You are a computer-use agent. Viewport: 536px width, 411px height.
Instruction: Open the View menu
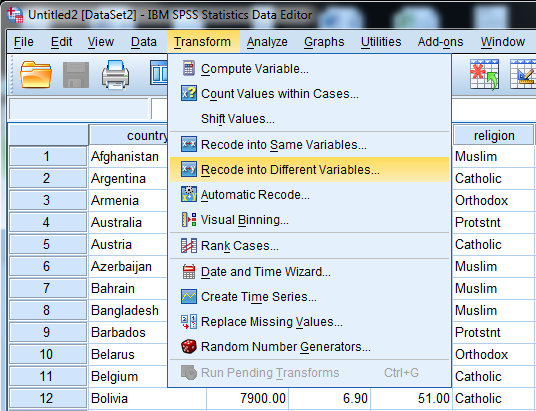pos(100,42)
